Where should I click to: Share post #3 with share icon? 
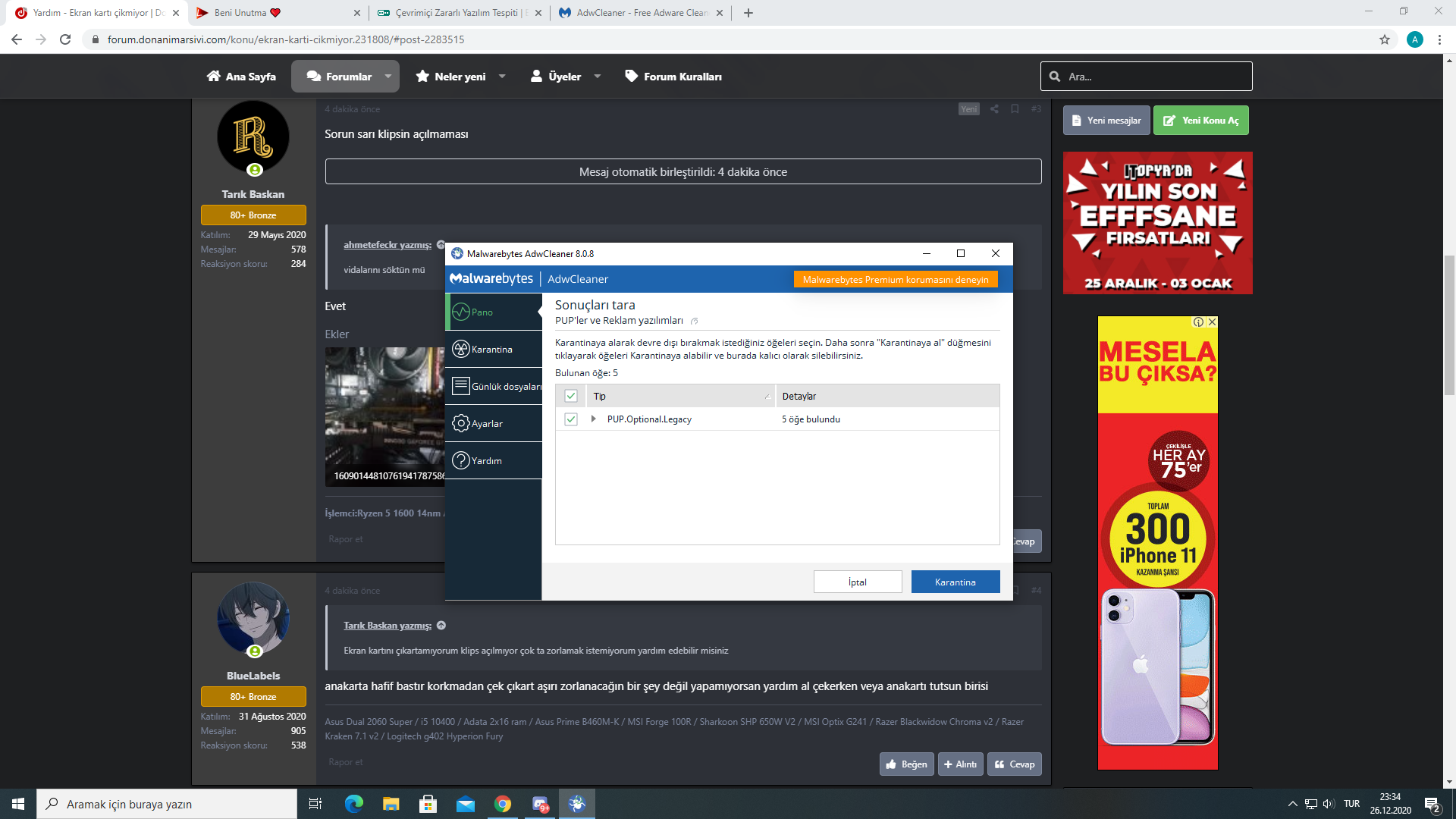tap(994, 108)
